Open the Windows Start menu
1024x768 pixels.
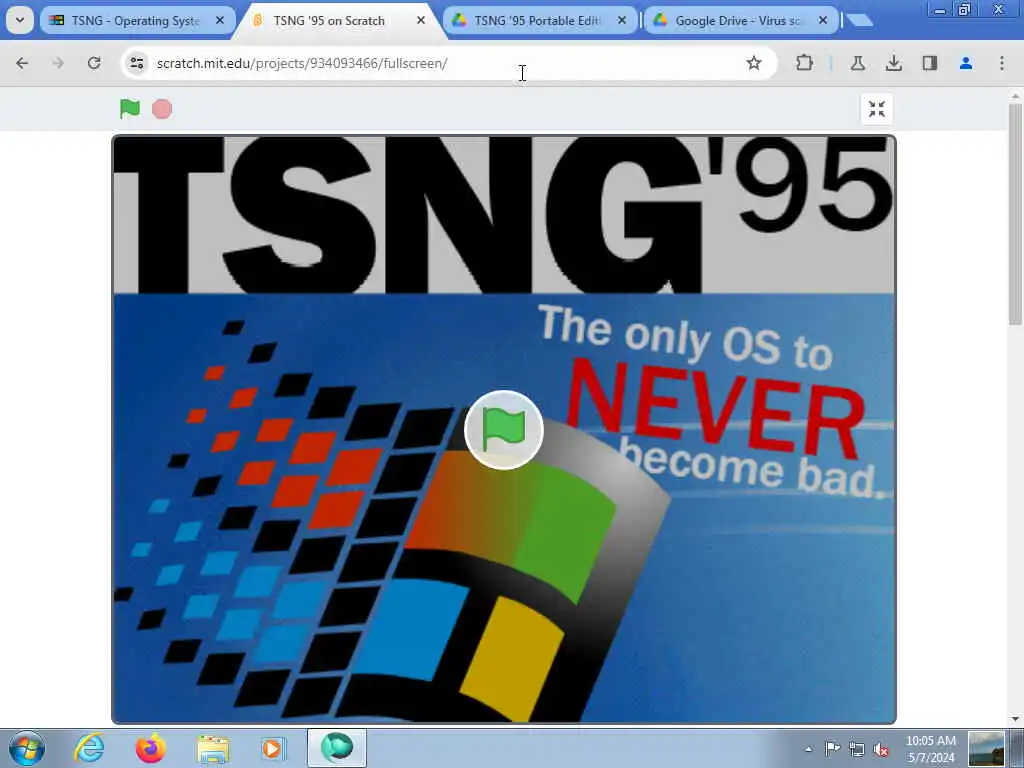(27, 748)
